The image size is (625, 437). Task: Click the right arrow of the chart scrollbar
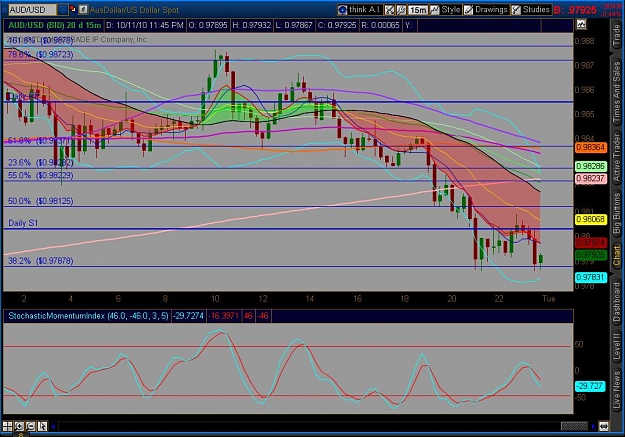[593, 426]
